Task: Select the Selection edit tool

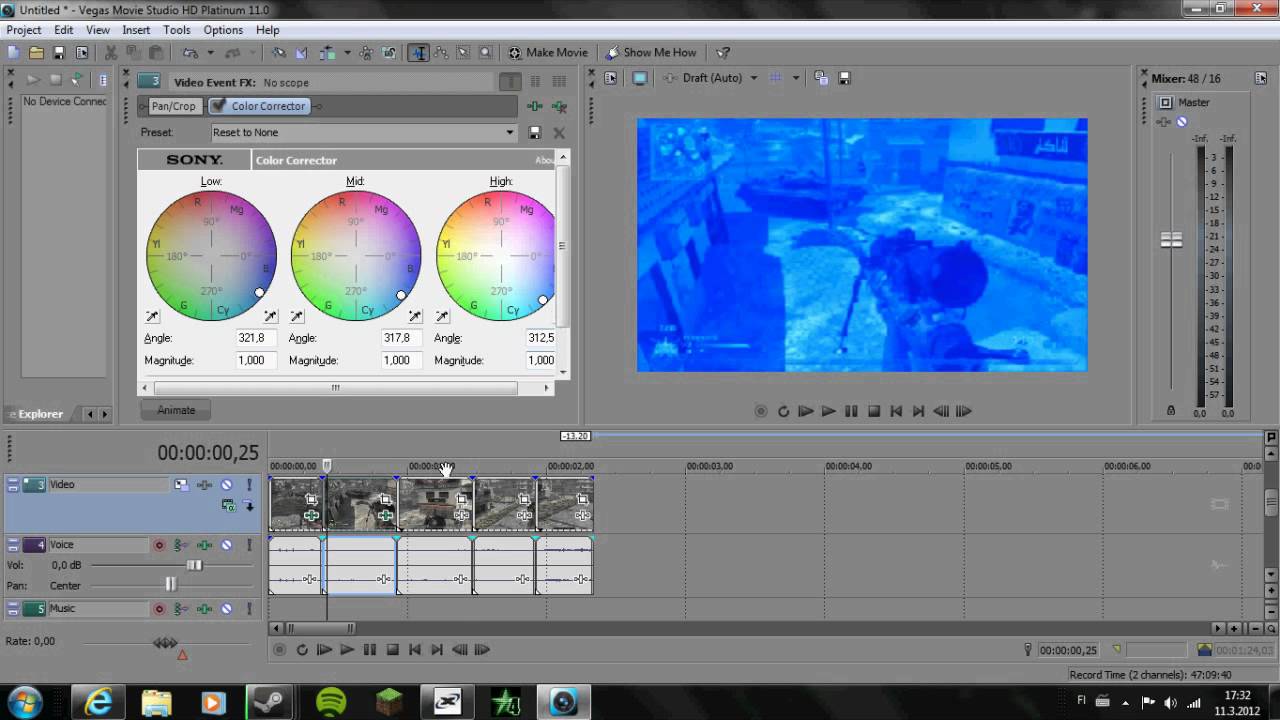Action: [x=463, y=52]
